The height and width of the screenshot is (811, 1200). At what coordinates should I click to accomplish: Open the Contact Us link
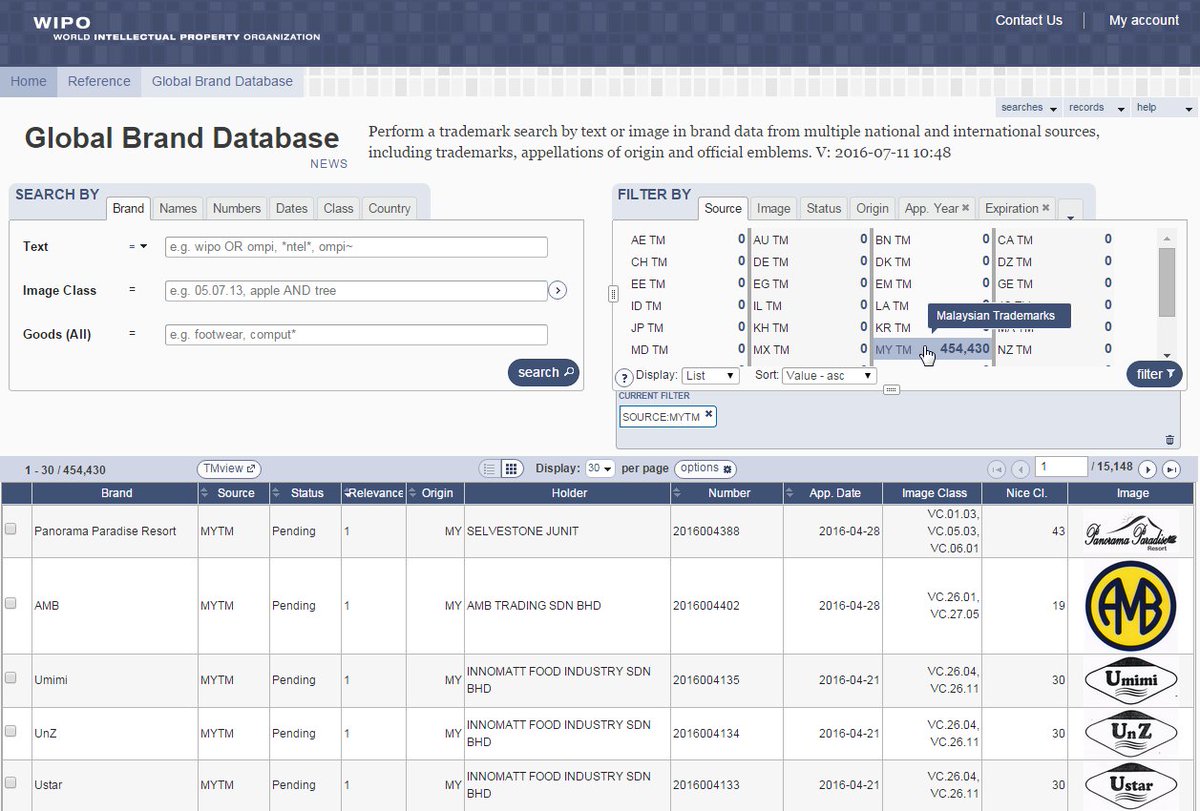pos(1029,20)
